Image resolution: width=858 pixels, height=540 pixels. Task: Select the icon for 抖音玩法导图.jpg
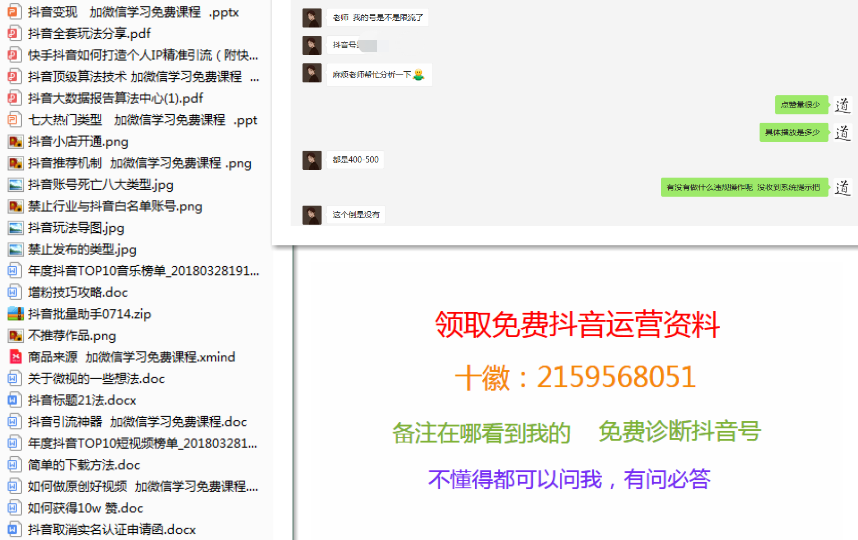pos(15,228)
